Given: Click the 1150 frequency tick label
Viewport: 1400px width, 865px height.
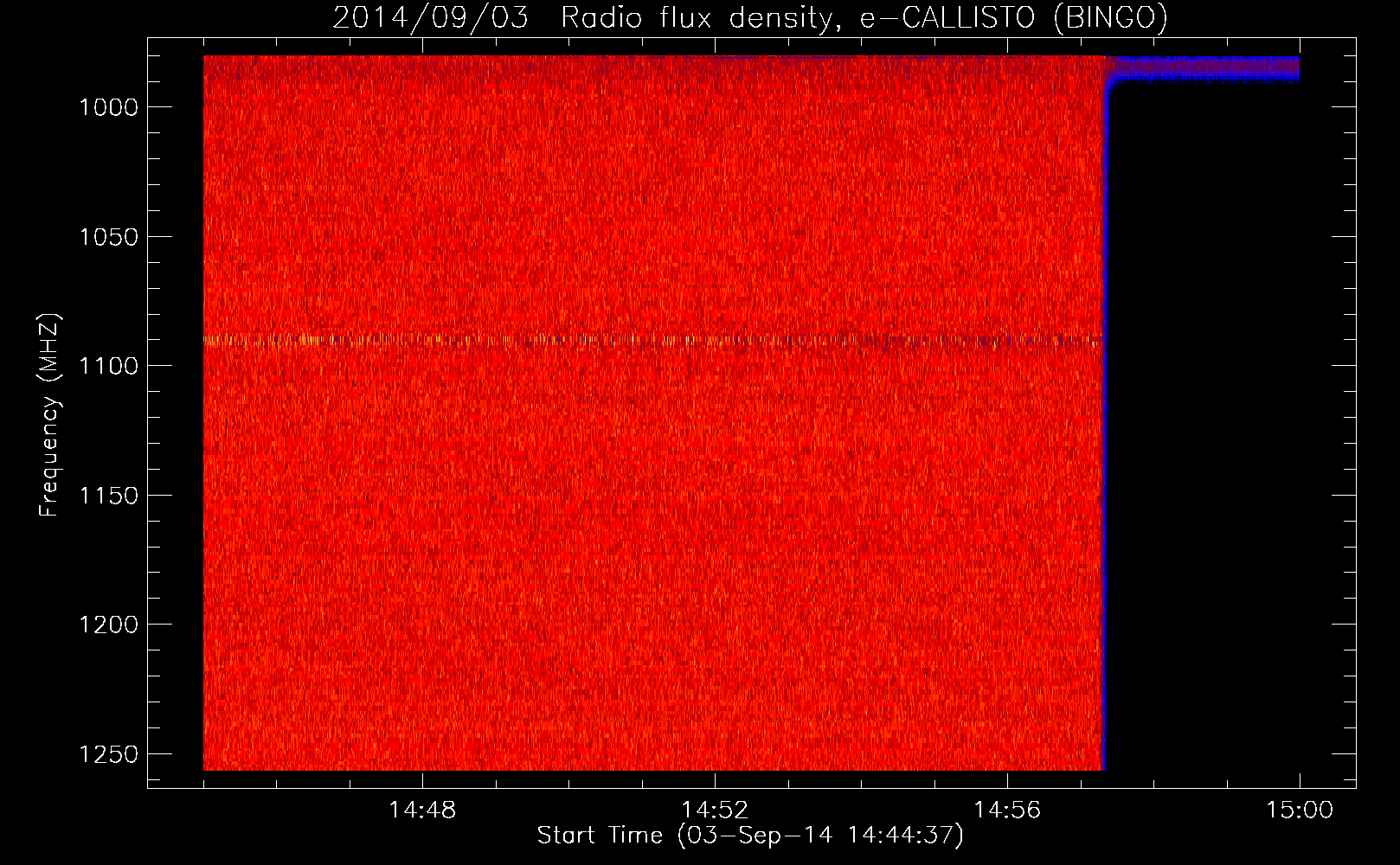Looking at the screenshot, I should click(108, 496).
